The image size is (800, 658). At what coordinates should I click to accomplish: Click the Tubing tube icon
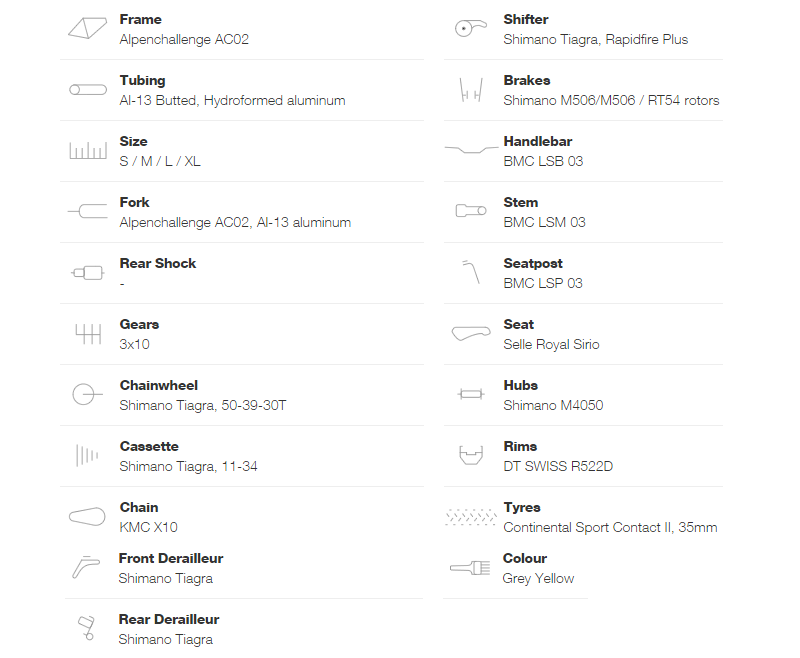pyautogui.click(x=88, y=90)
